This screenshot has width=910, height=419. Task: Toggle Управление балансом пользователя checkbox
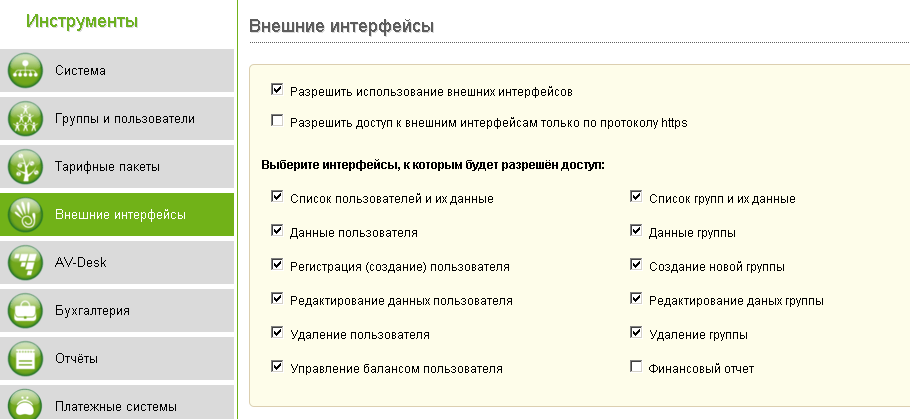[277, 367]
